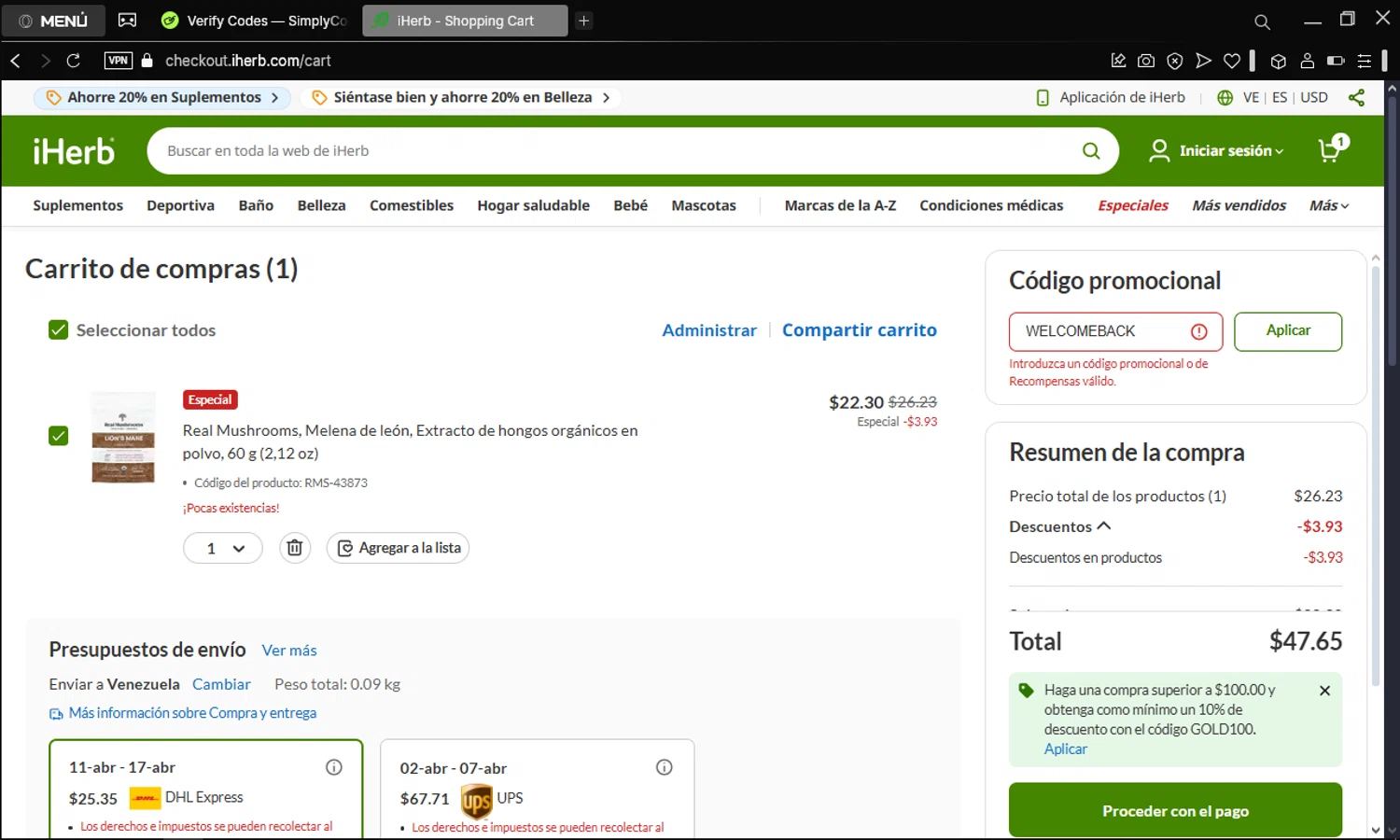This screenshot has width=1400, height=840.
Task: Open the Opera Menu button
Action: 53,21
